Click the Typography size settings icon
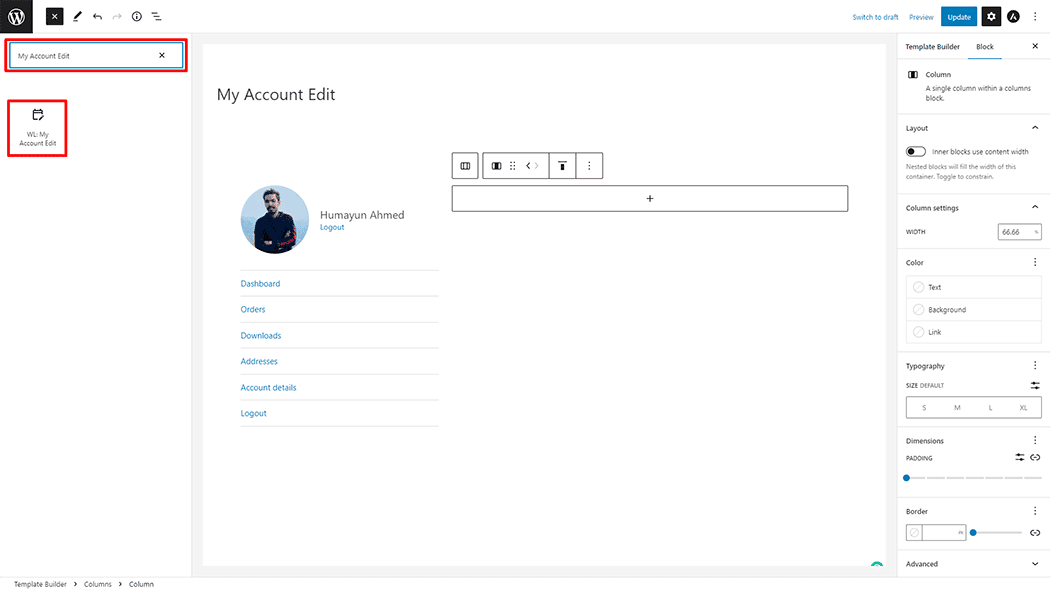 point(1035,385)
